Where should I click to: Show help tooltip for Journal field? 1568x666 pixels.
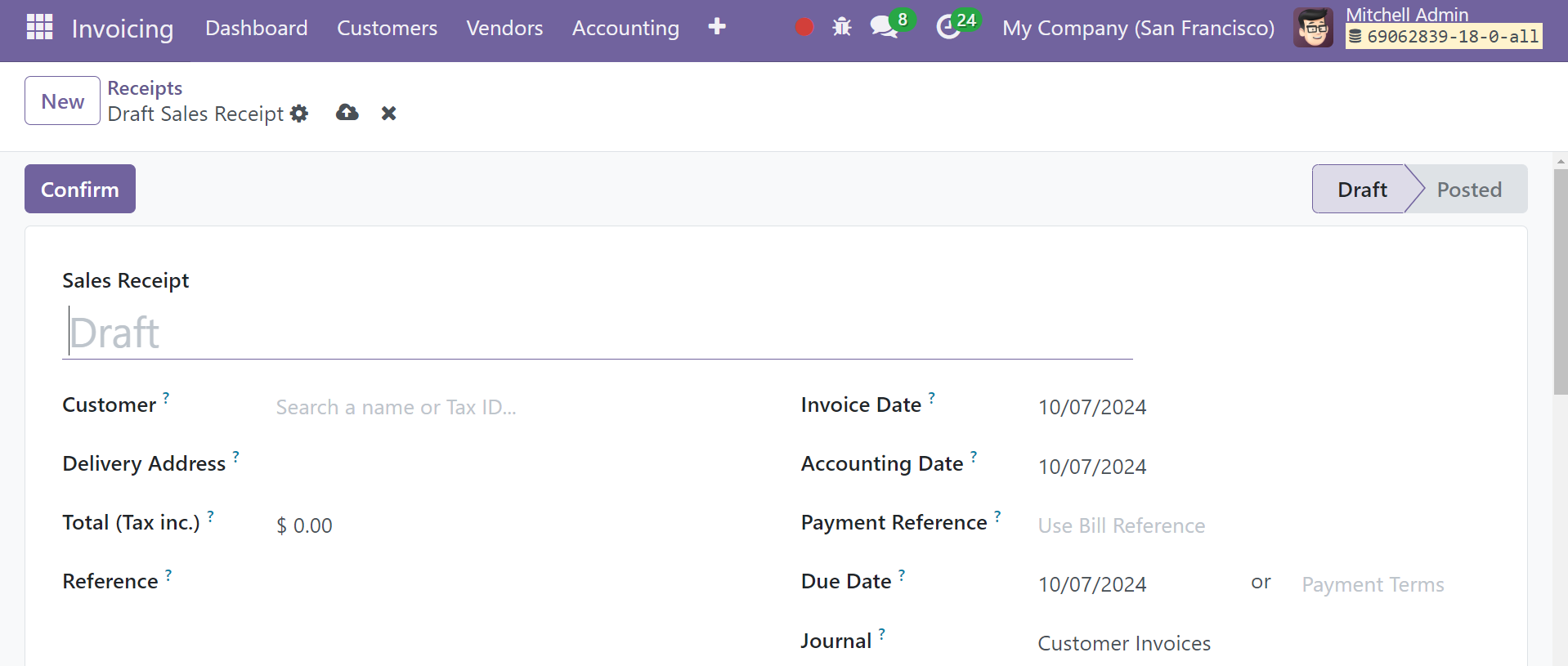[881, 633]
